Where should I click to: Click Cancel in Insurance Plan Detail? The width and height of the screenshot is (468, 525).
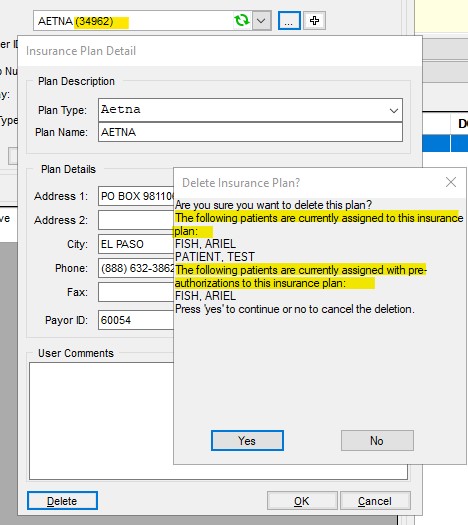coord(375,501)
